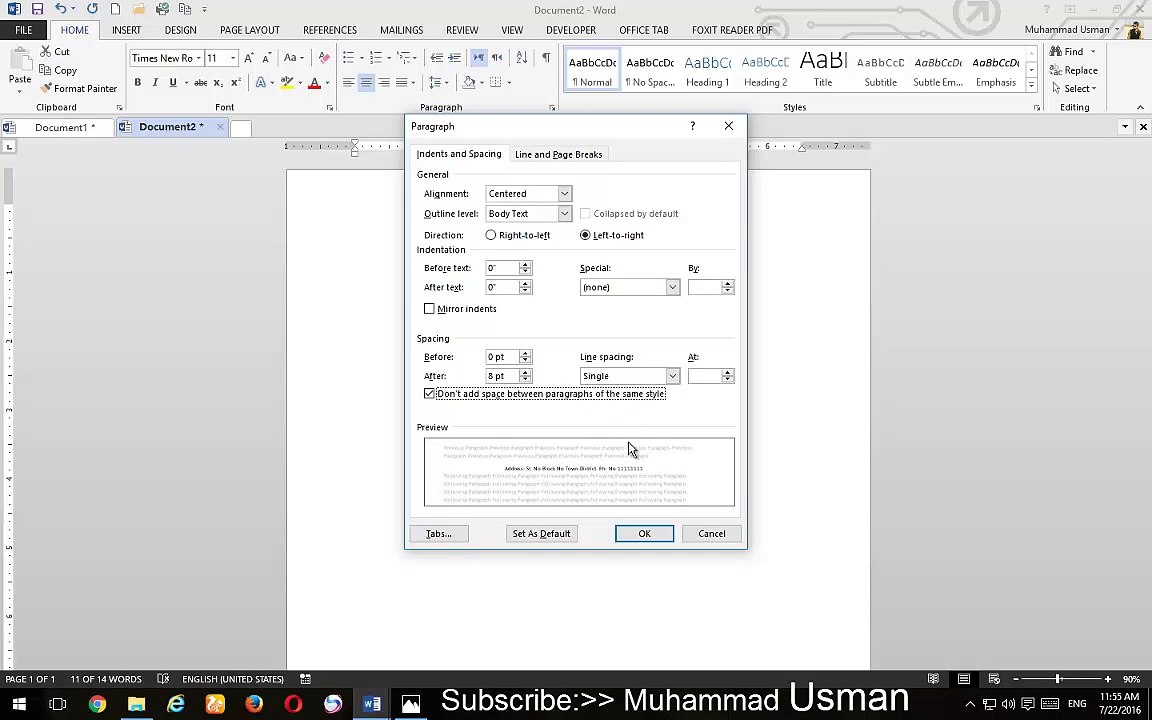Click the Bold formatting icon
1152x720 pixels.
tap(137, 83)
